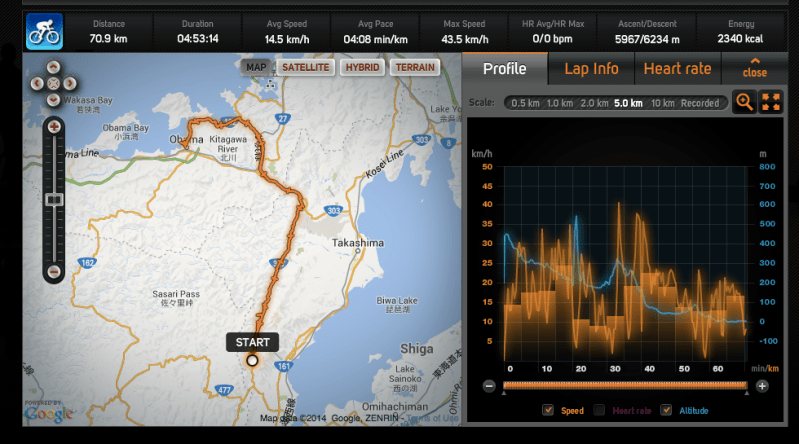Switch to the Lap Info tab
Viewport: 799px width, 444px height.
click(x=591, y=69)
